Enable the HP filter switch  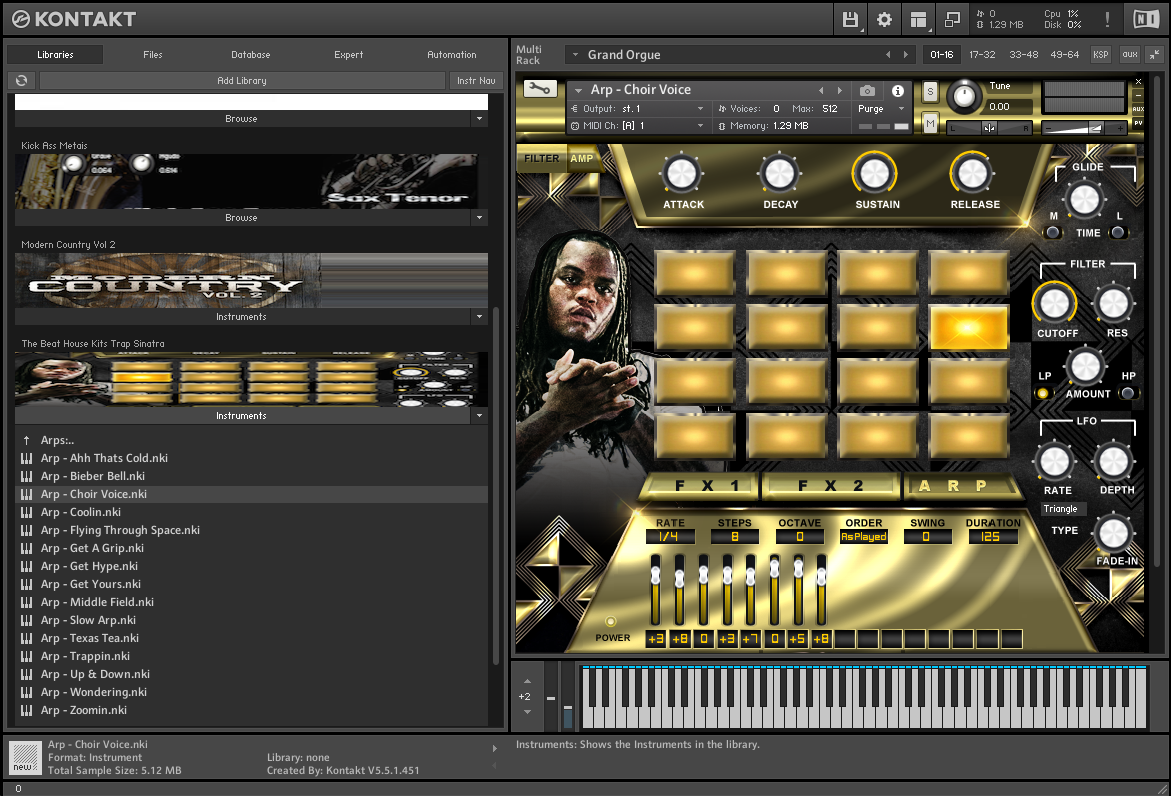(x=1128, y=394)
